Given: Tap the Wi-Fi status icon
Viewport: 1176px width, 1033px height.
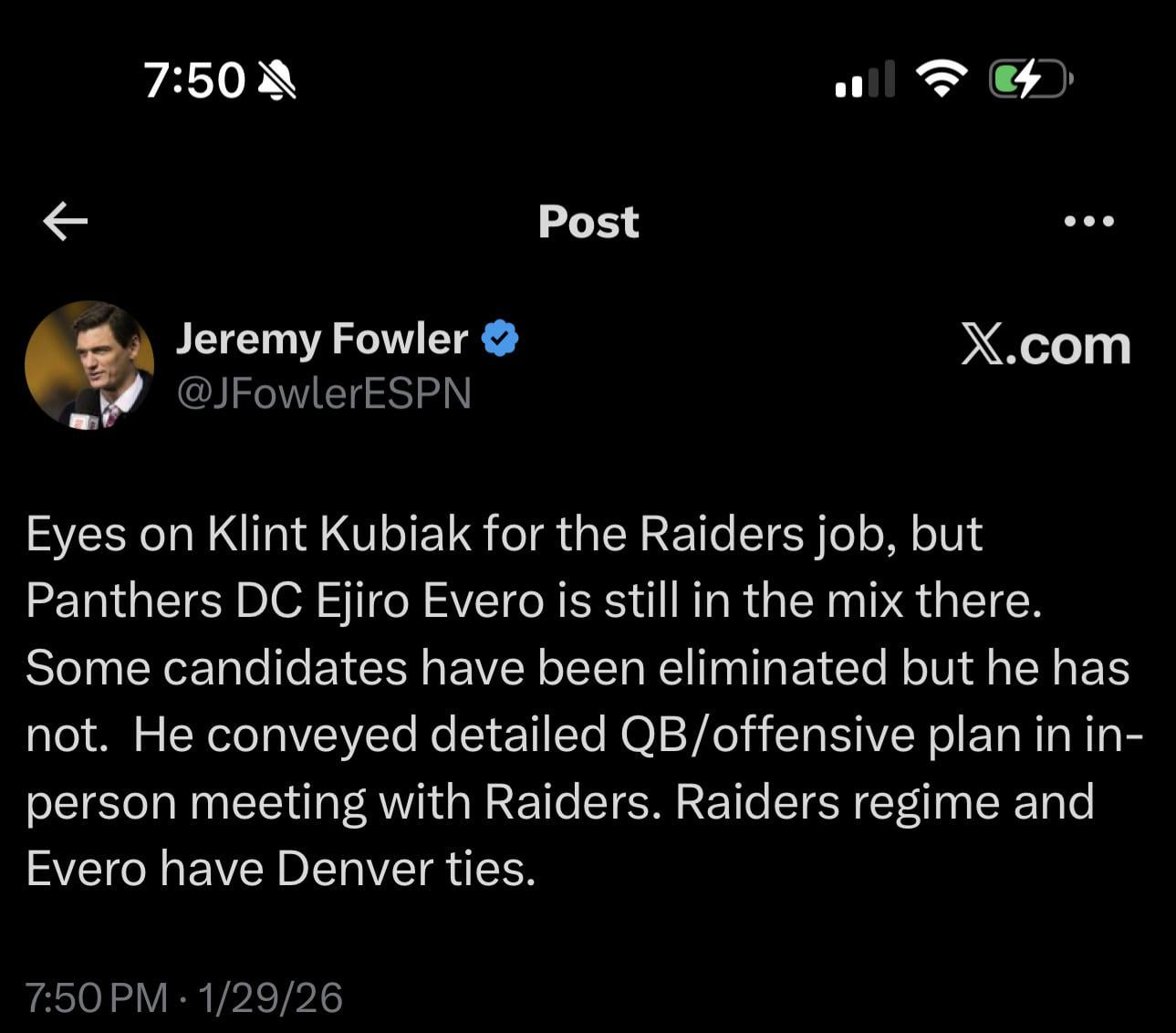Looking at the screenshot, I should coord(942,79).
